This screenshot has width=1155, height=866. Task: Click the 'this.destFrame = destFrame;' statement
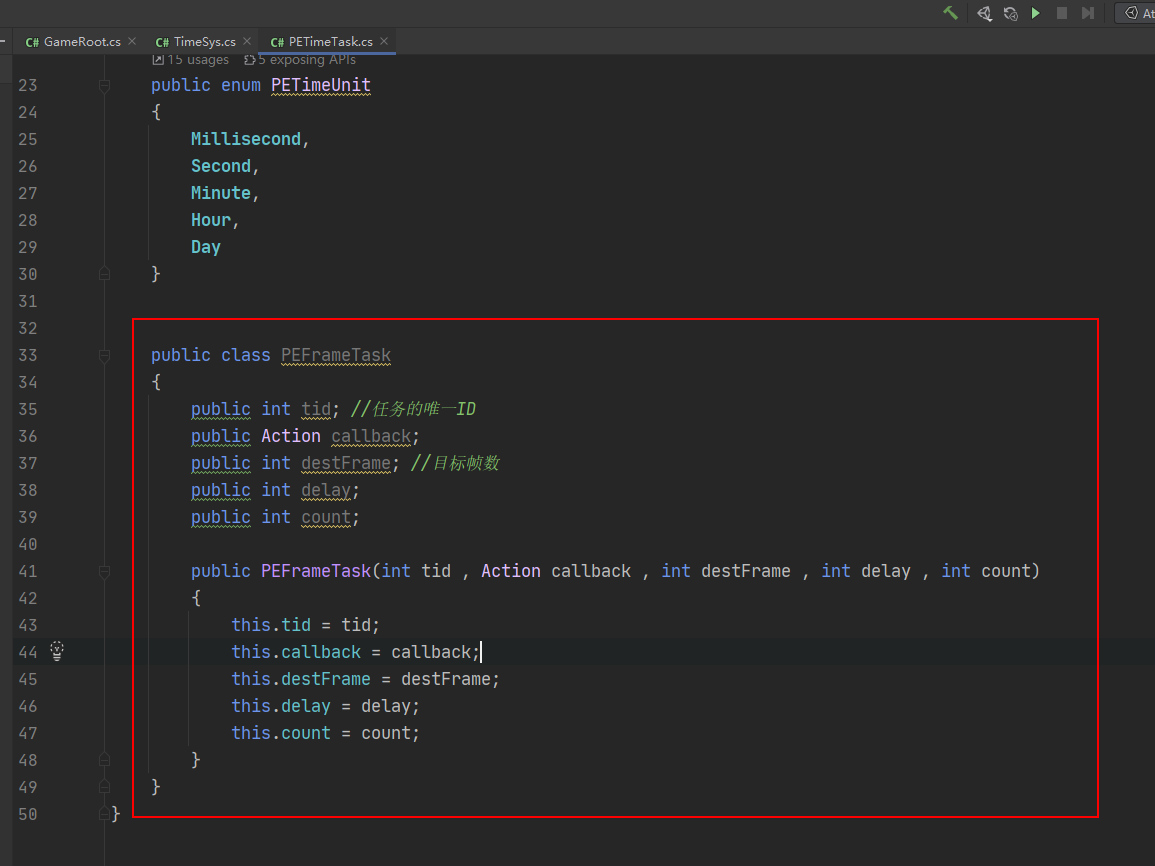click(x=365, y=679)
